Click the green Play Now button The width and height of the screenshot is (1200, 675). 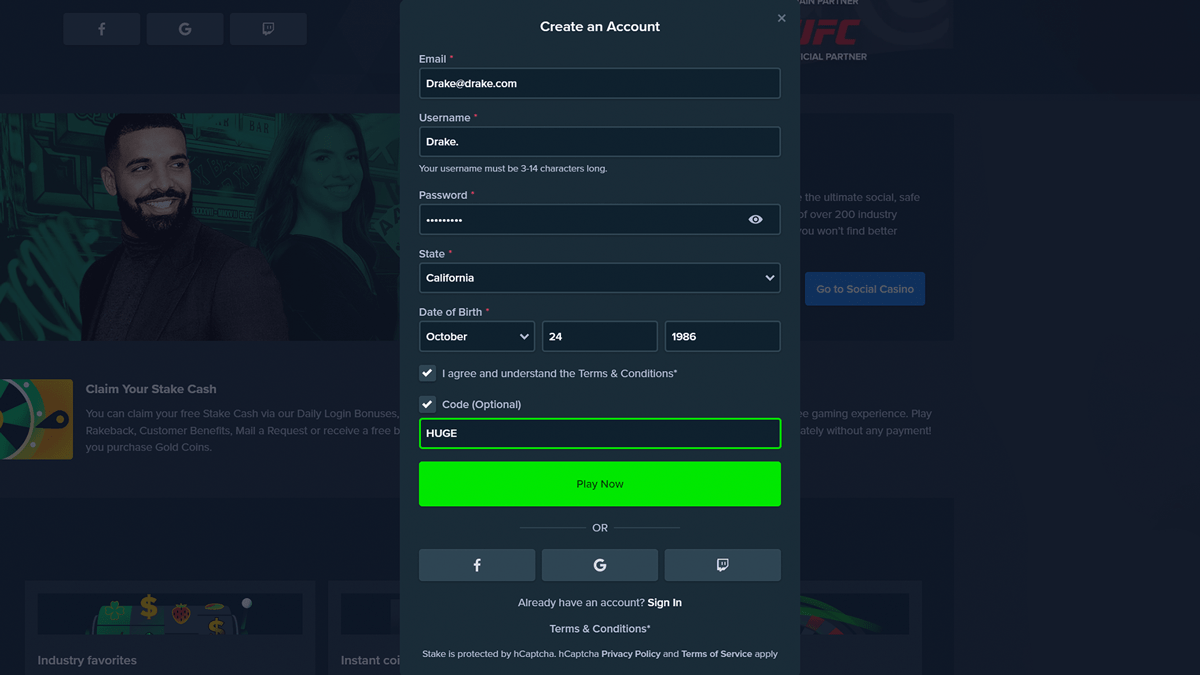[600, 484]
